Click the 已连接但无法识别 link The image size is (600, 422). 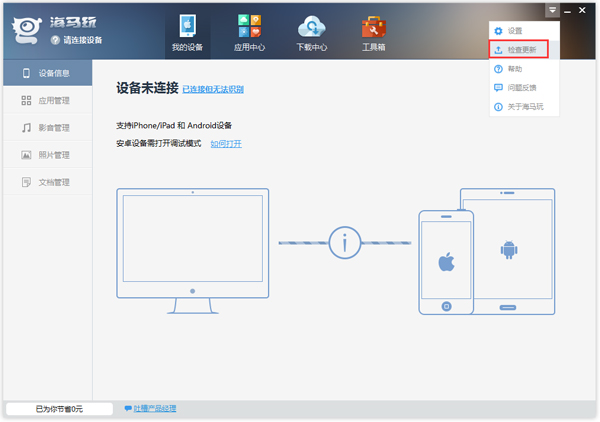pyautogui.click(x=213, y=89)
